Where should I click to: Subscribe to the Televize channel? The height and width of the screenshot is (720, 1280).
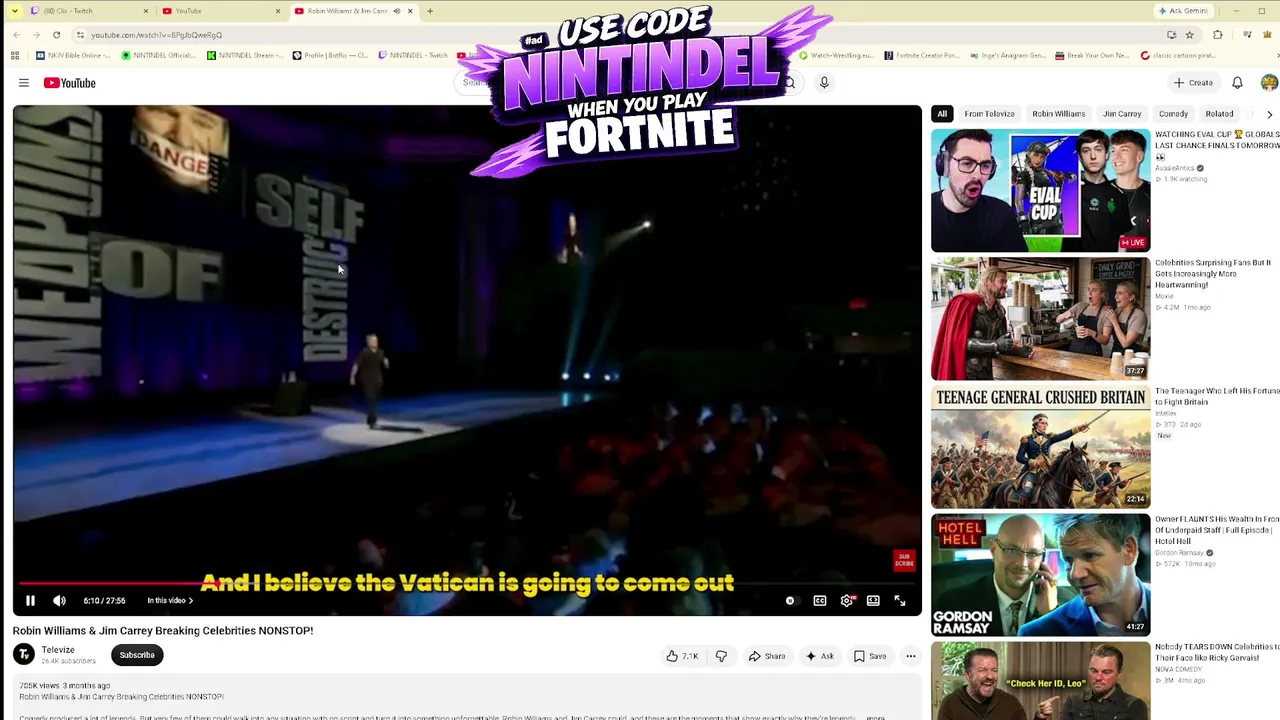(137, 655)
